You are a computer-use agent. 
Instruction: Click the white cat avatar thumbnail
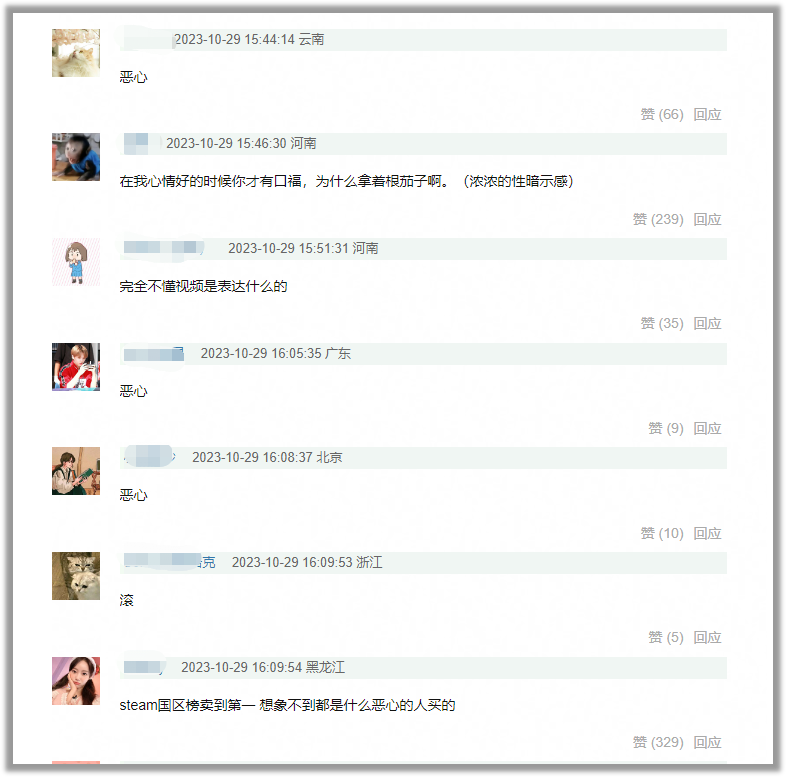point(76,53)
